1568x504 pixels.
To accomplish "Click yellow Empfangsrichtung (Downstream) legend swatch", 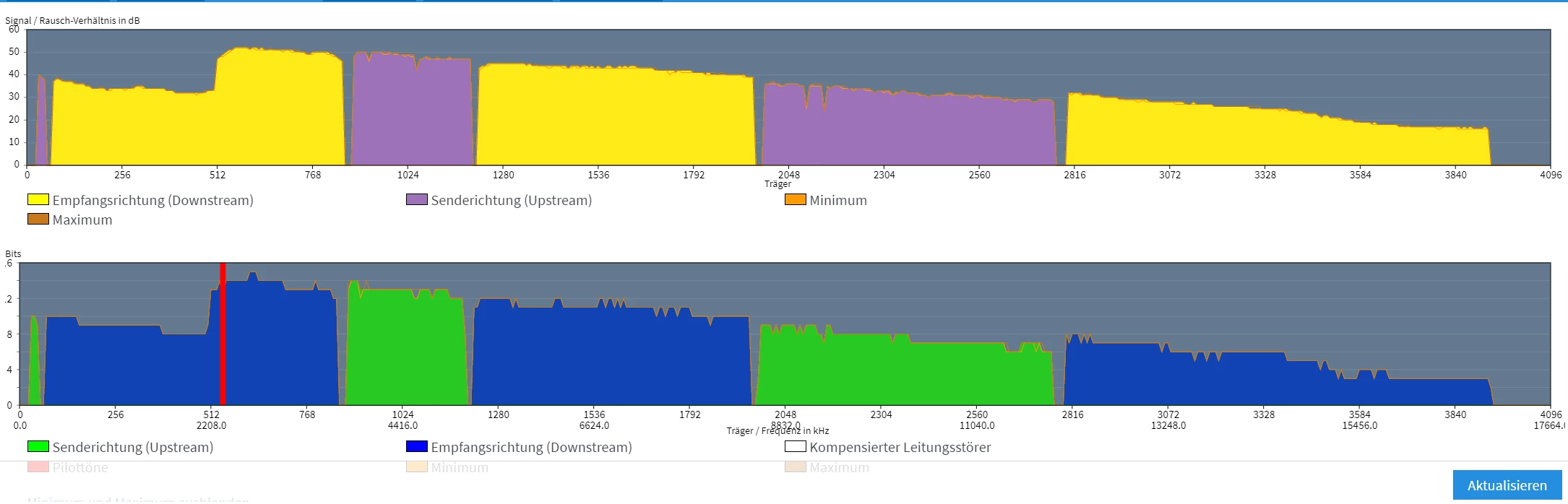I will (38, 200).
